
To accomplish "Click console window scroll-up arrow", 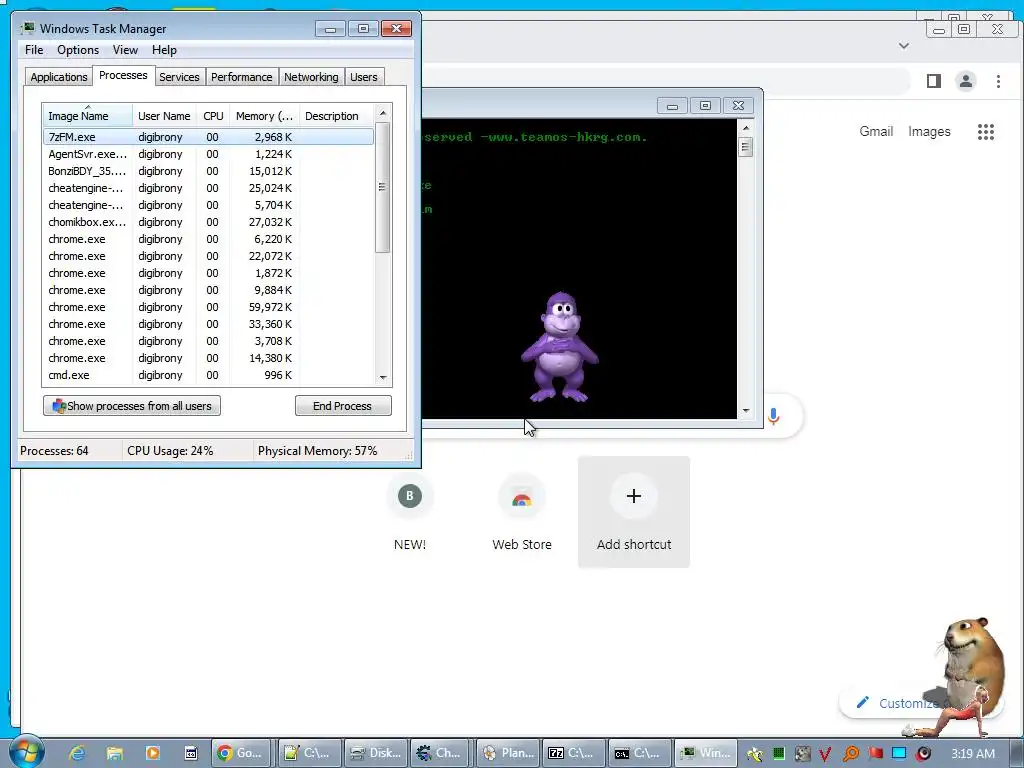I will tap(746, 128).
